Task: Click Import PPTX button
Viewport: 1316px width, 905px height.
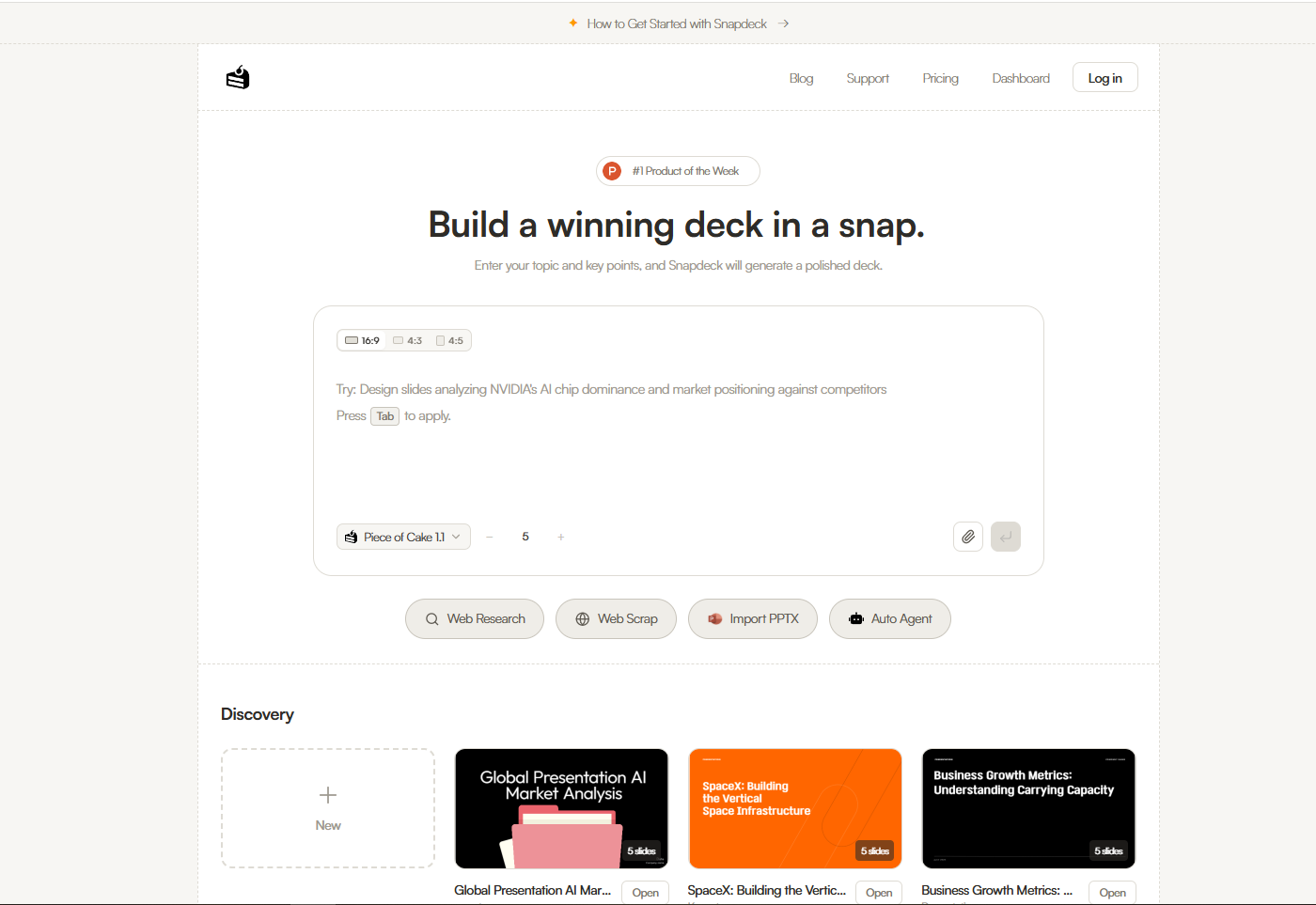Action: point(753,619)
